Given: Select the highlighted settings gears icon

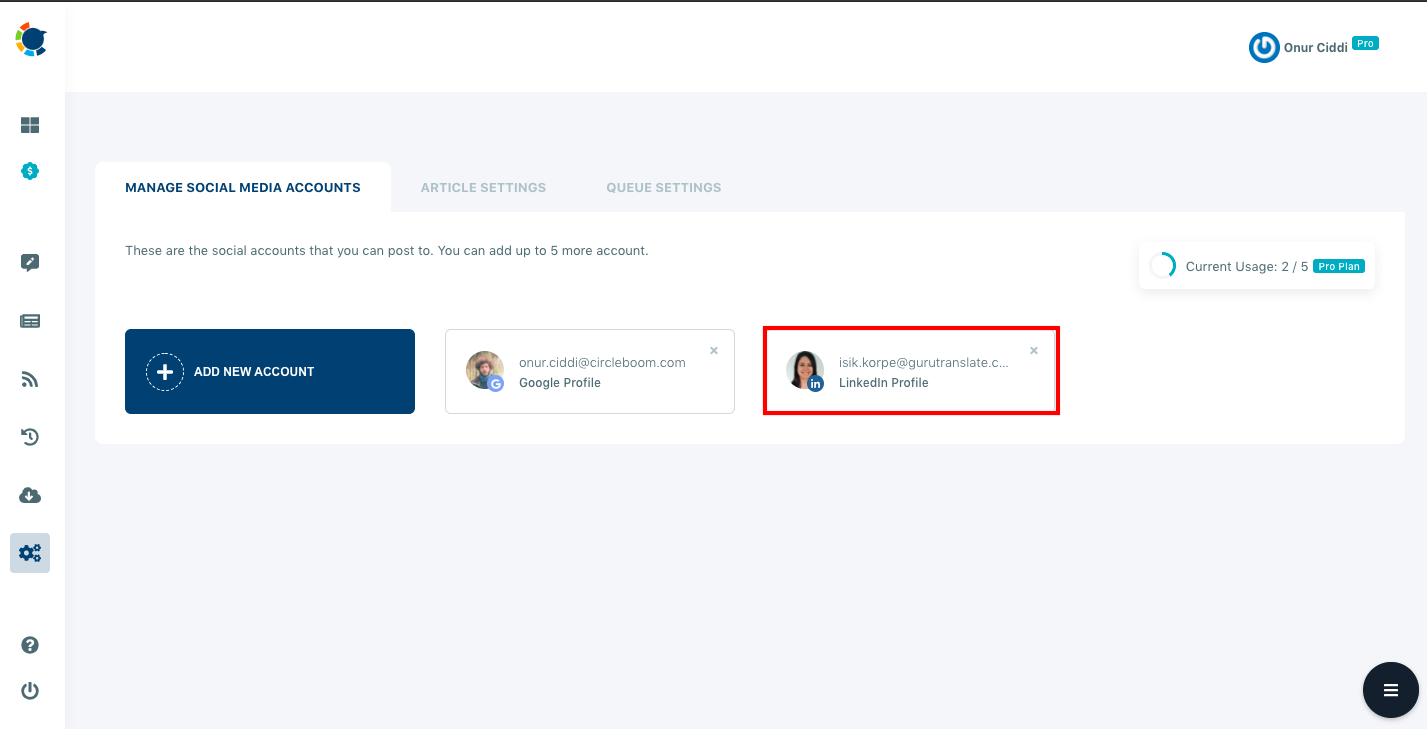Looking at the screenshot, I should [30, 552].
